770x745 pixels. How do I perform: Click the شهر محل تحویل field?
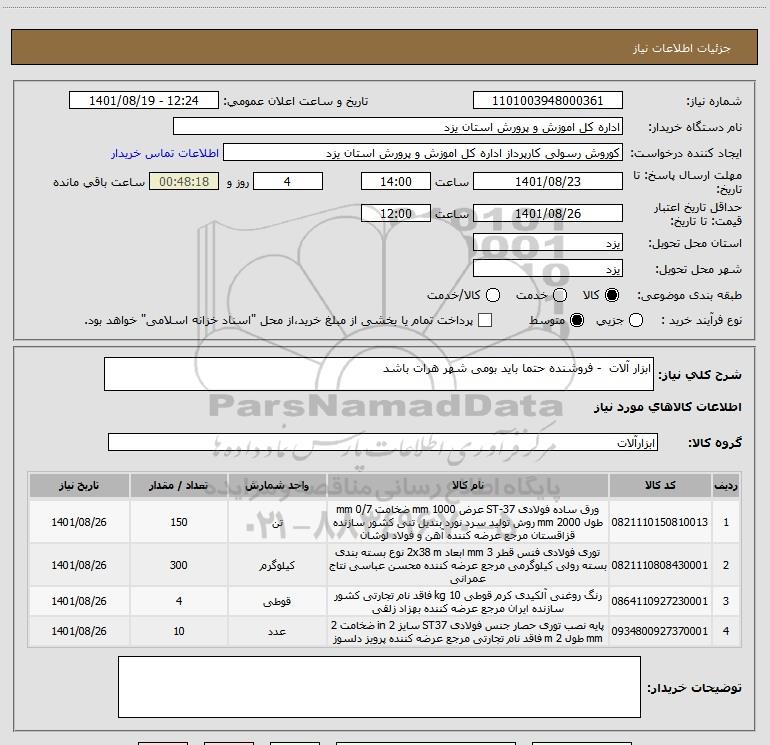[x=548, y=269]
